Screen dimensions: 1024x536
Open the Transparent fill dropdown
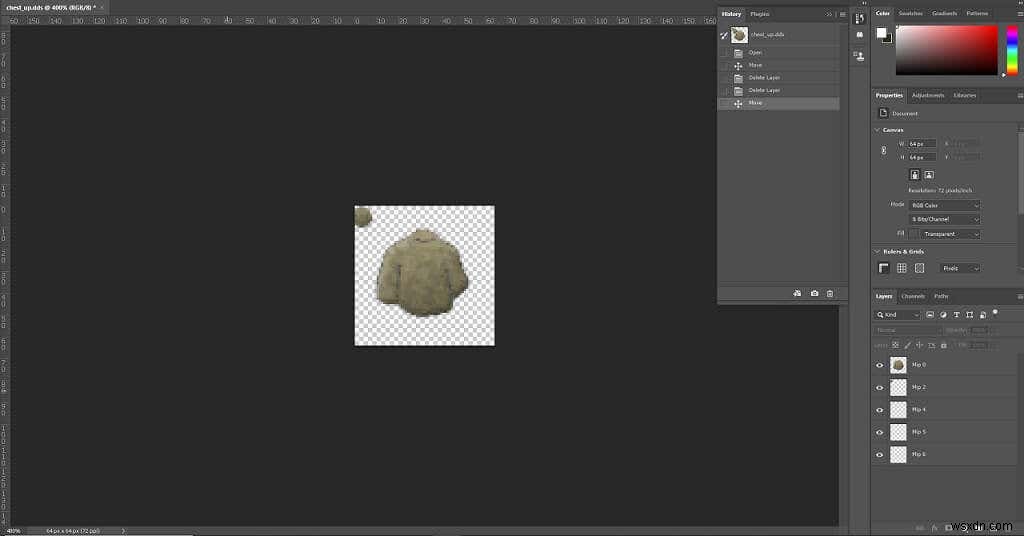[950, 234]
